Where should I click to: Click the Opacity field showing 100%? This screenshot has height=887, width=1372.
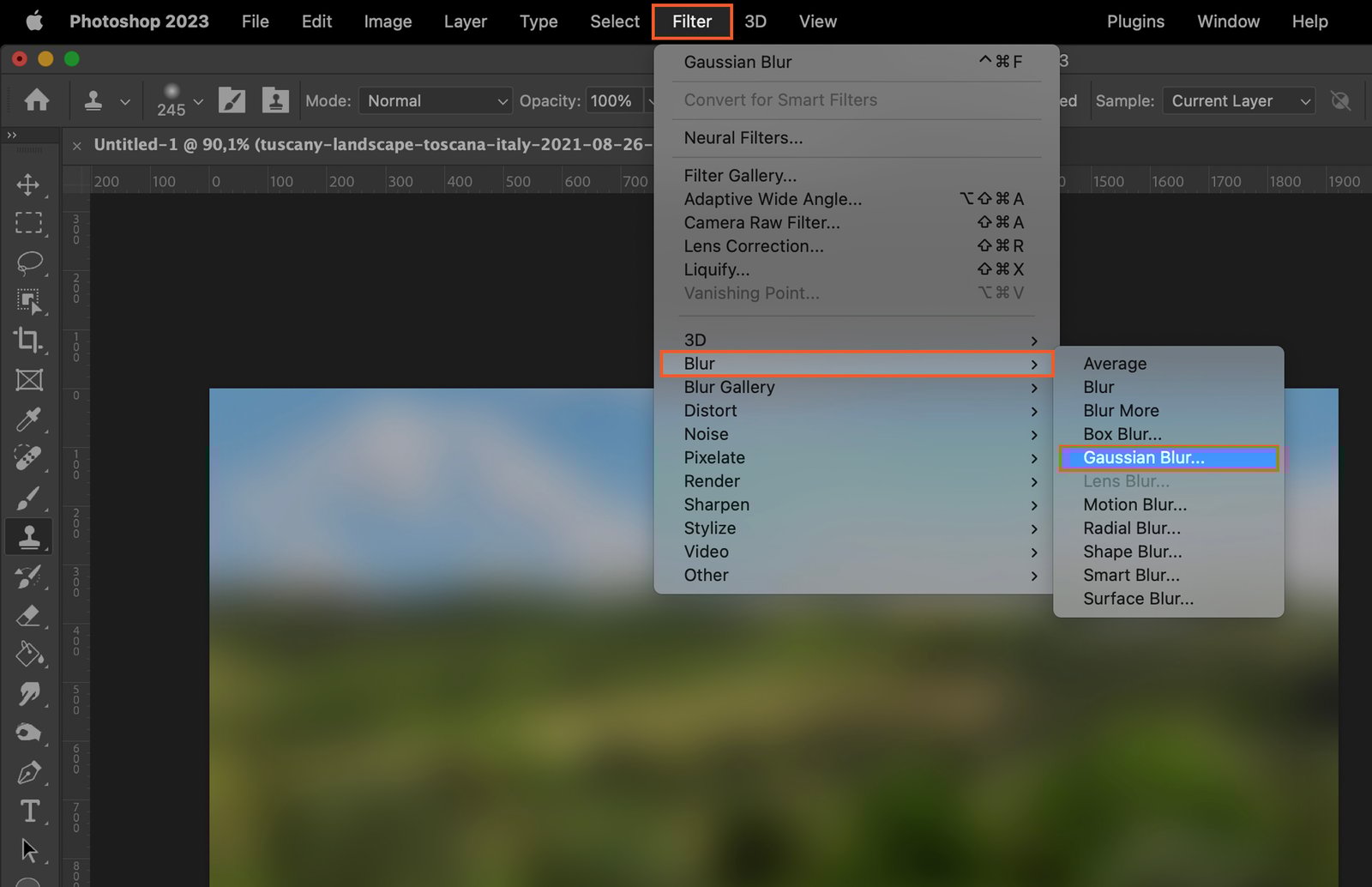tap(612, 101)
